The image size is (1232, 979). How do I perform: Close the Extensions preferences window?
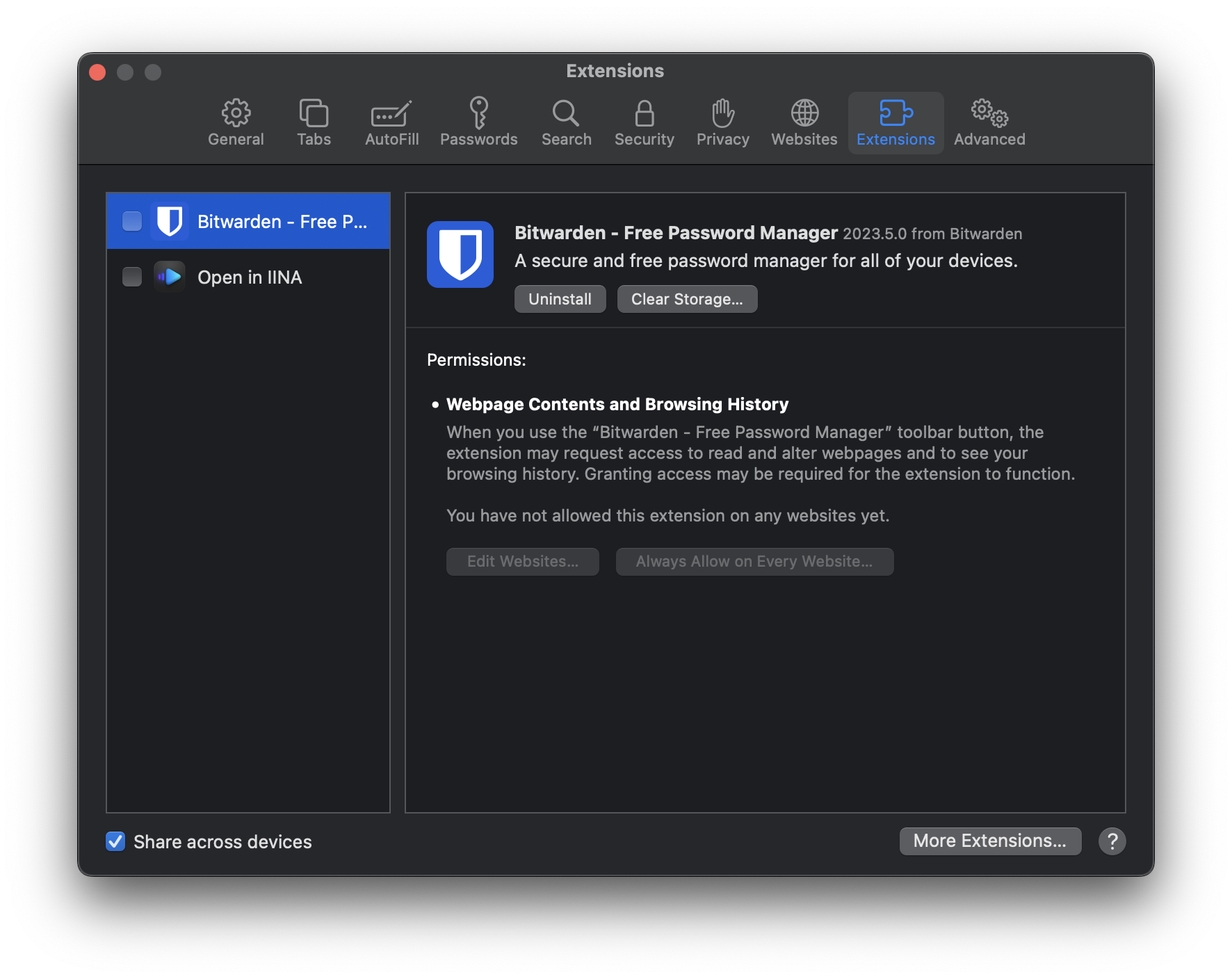pos(97,72)
